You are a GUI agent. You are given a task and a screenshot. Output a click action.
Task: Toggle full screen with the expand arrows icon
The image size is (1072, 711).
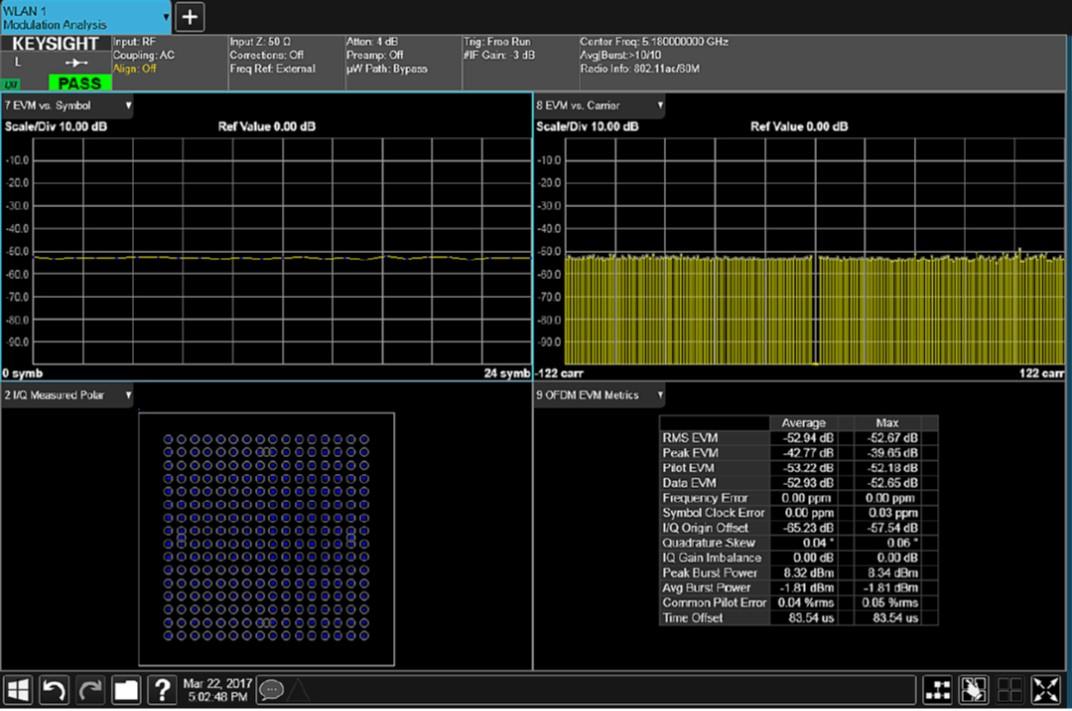coord(1045,689)
